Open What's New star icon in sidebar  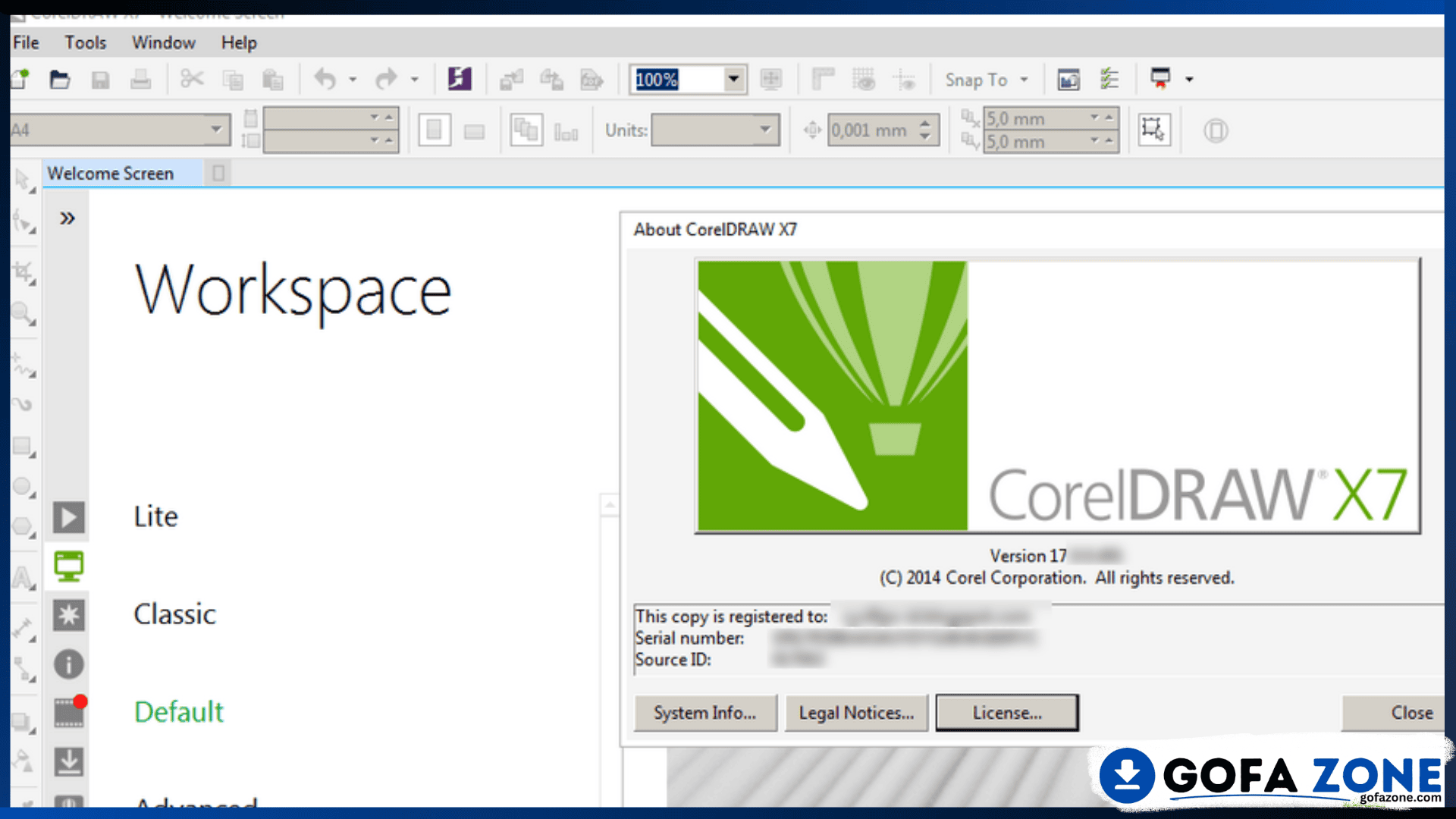pos(68,615)
